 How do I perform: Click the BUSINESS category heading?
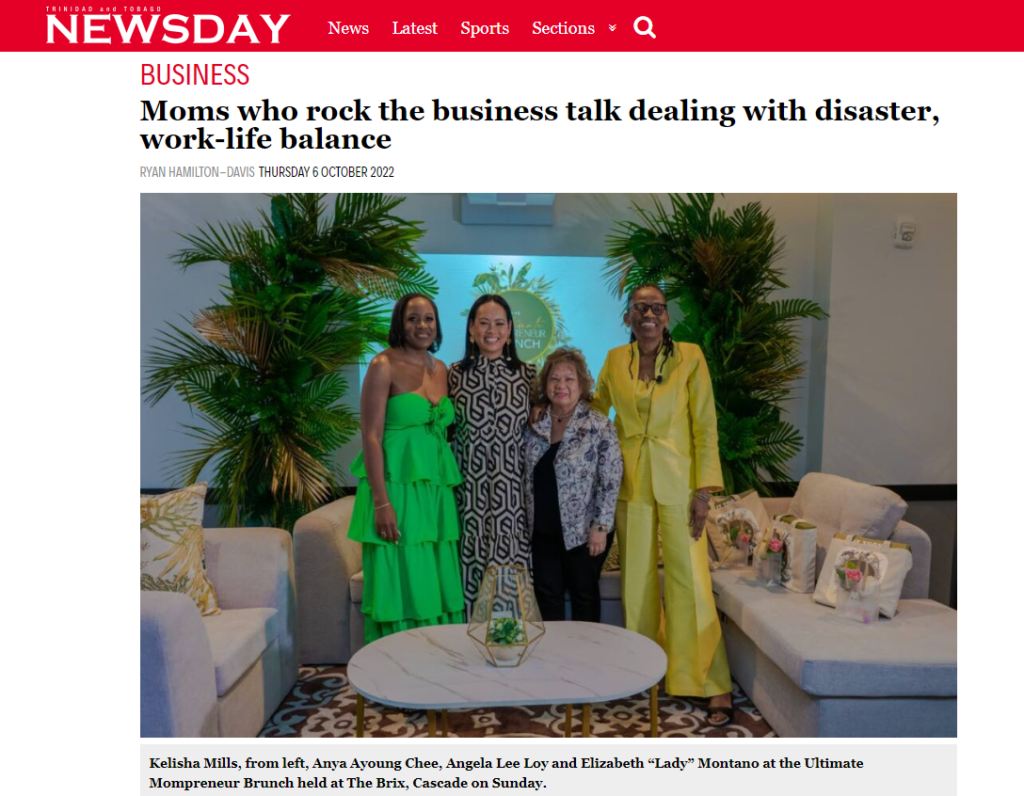pos(195,74)
